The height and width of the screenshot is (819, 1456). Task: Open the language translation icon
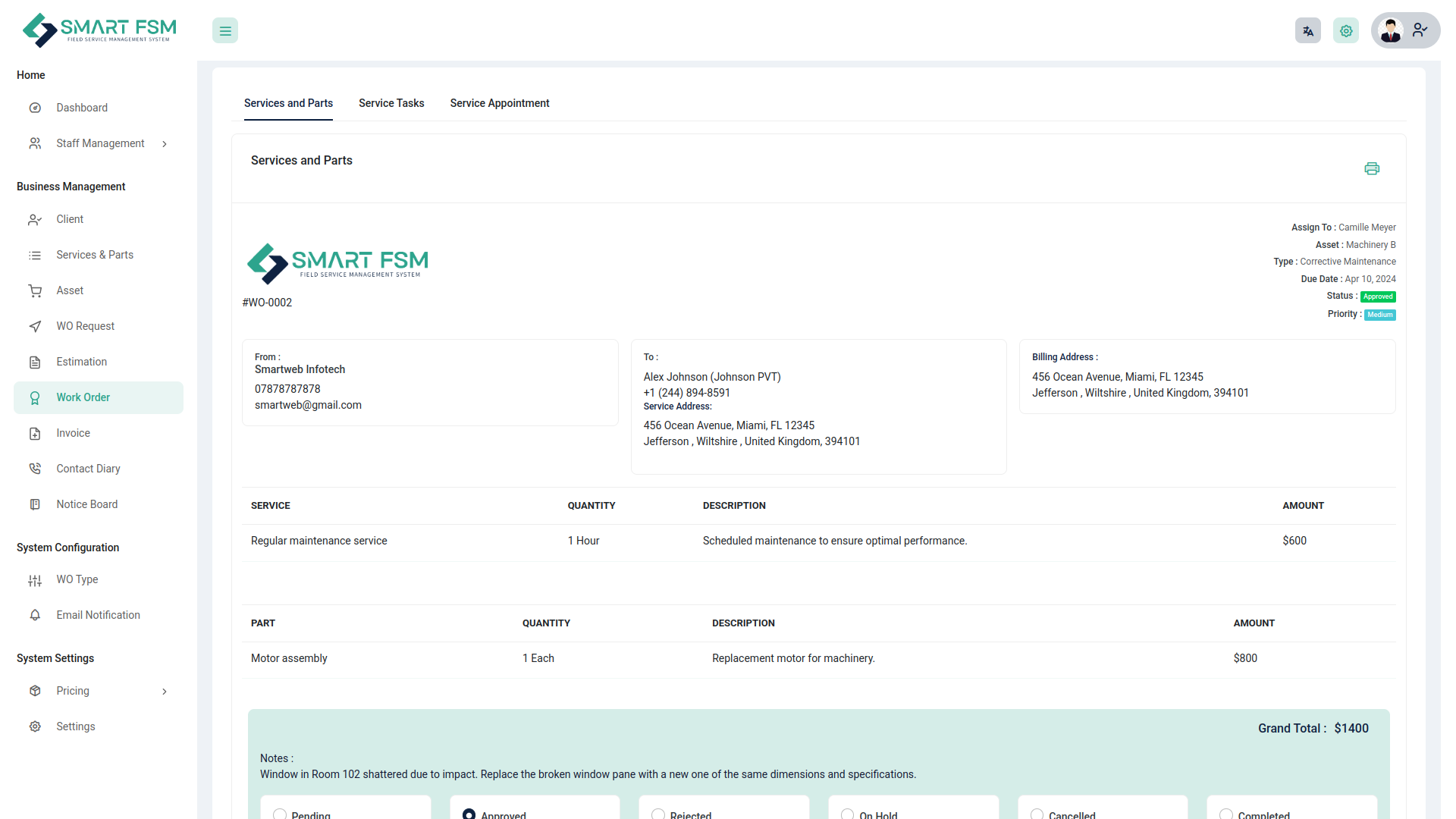tap(1307, 30)
